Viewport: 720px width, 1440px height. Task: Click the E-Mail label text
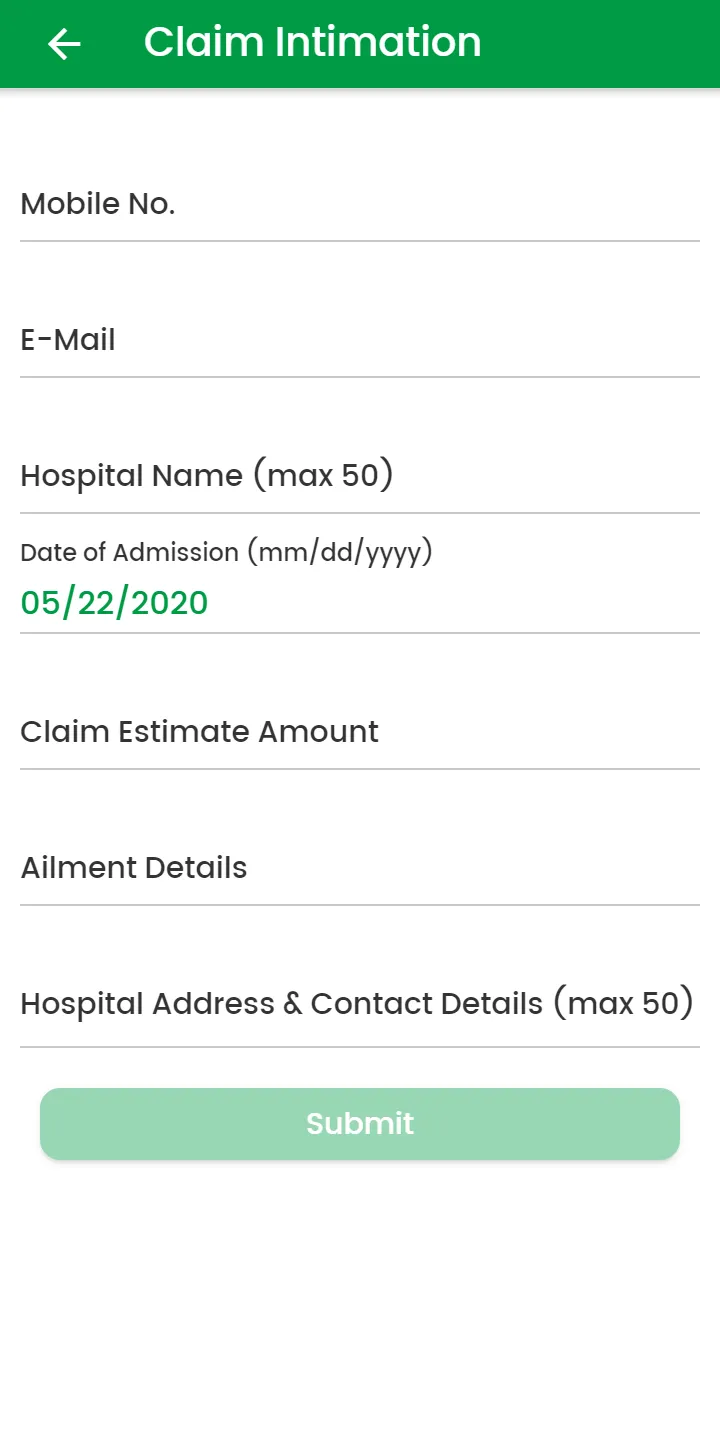pyautogui.click(x=68, y=340)
